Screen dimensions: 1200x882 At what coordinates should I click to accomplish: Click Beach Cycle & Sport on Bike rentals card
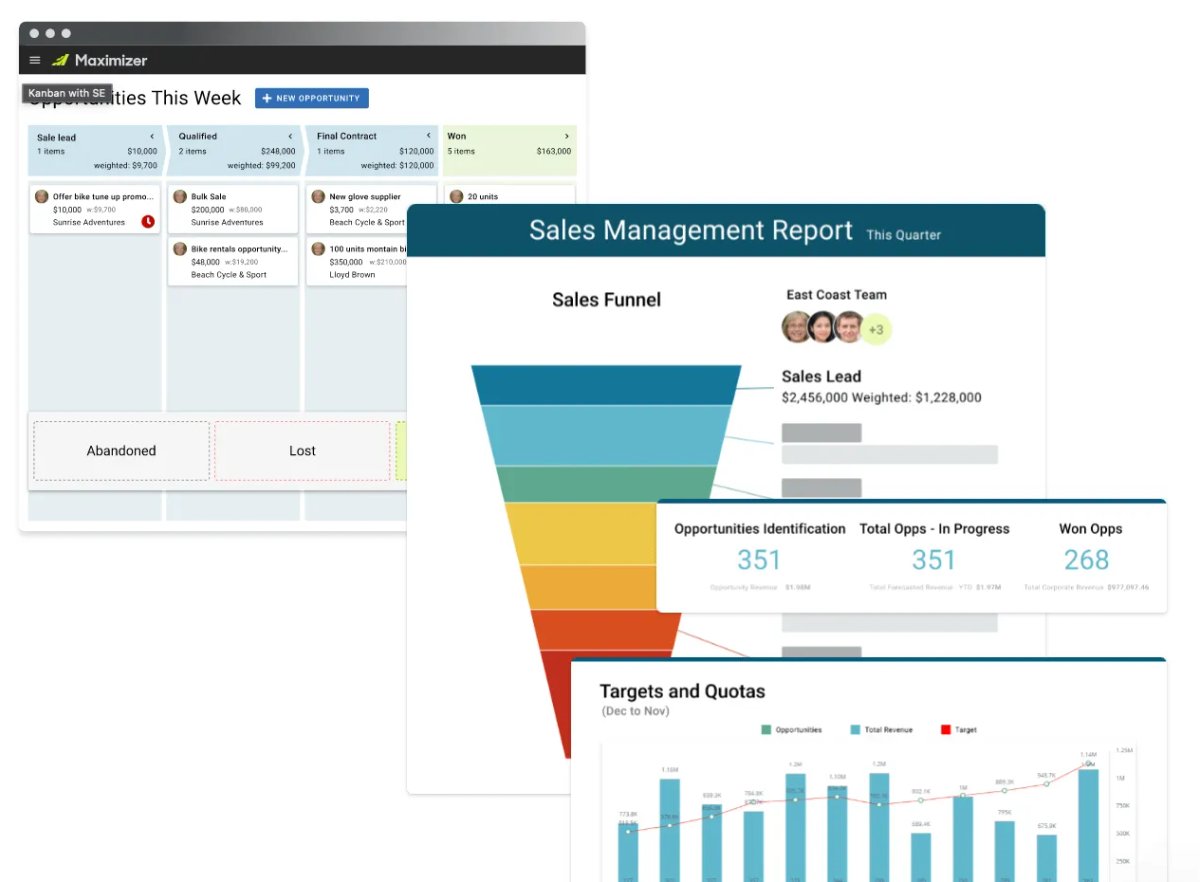tap(229, 274)
